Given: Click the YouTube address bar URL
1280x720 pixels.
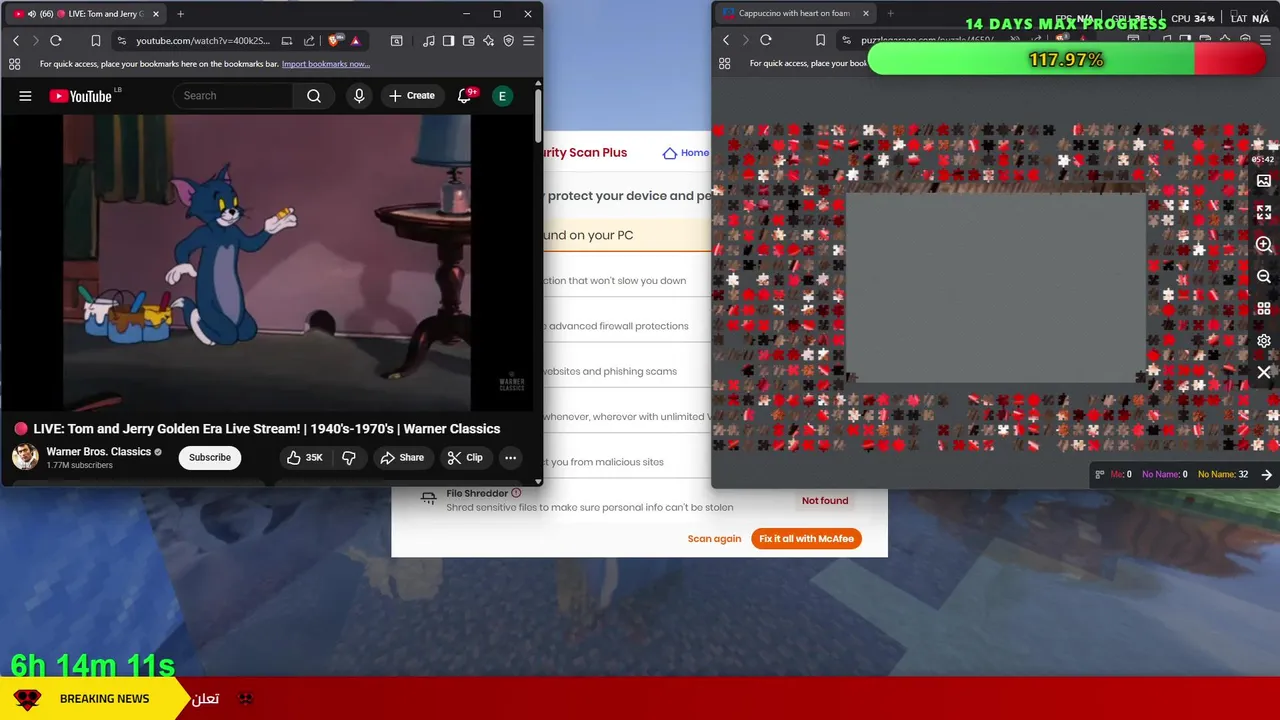Looking at the screenshot, I should 203,41.
